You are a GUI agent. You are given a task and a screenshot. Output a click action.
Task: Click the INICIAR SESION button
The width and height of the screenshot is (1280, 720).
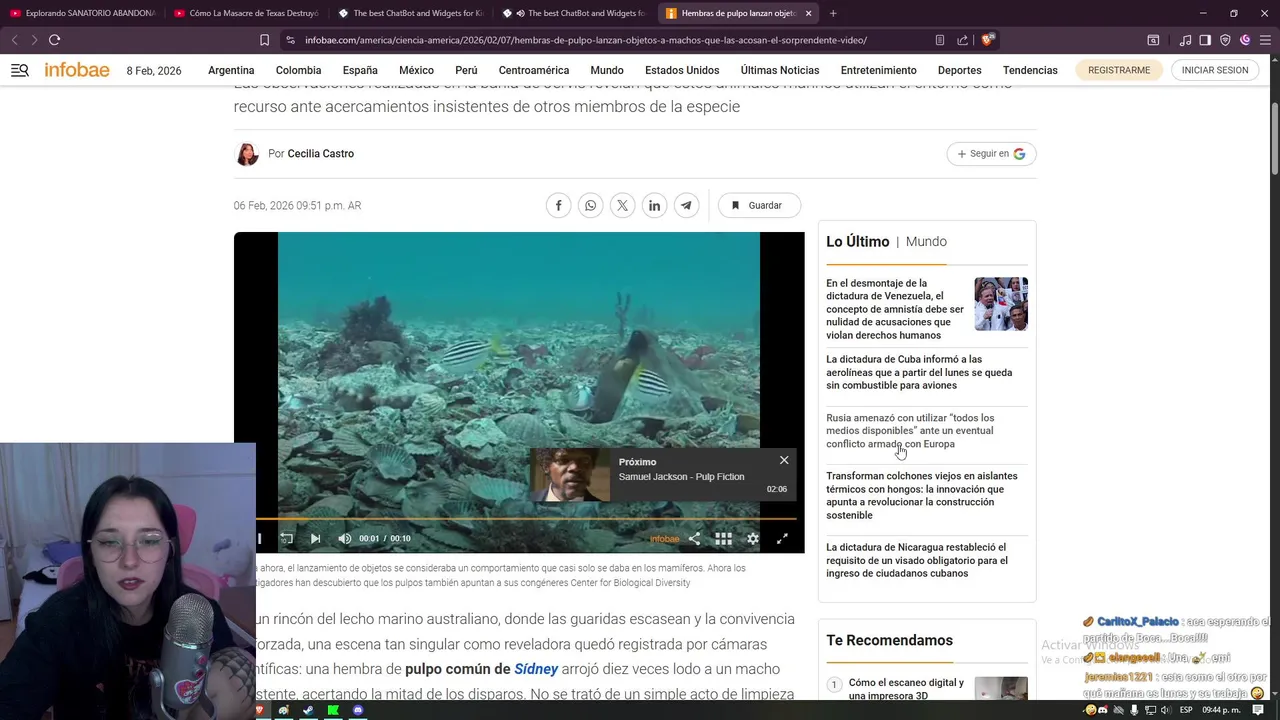1214,70
